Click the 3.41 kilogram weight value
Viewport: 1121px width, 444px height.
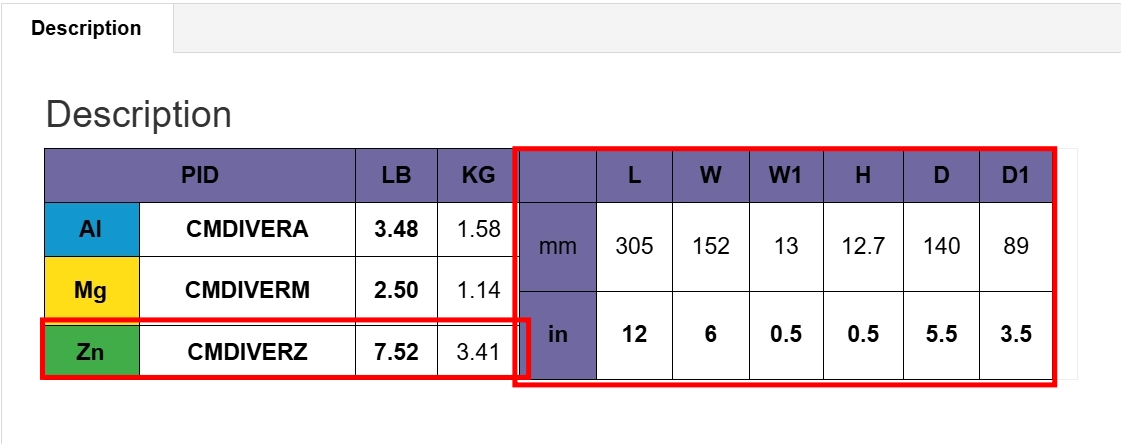[x=478, y=351]
